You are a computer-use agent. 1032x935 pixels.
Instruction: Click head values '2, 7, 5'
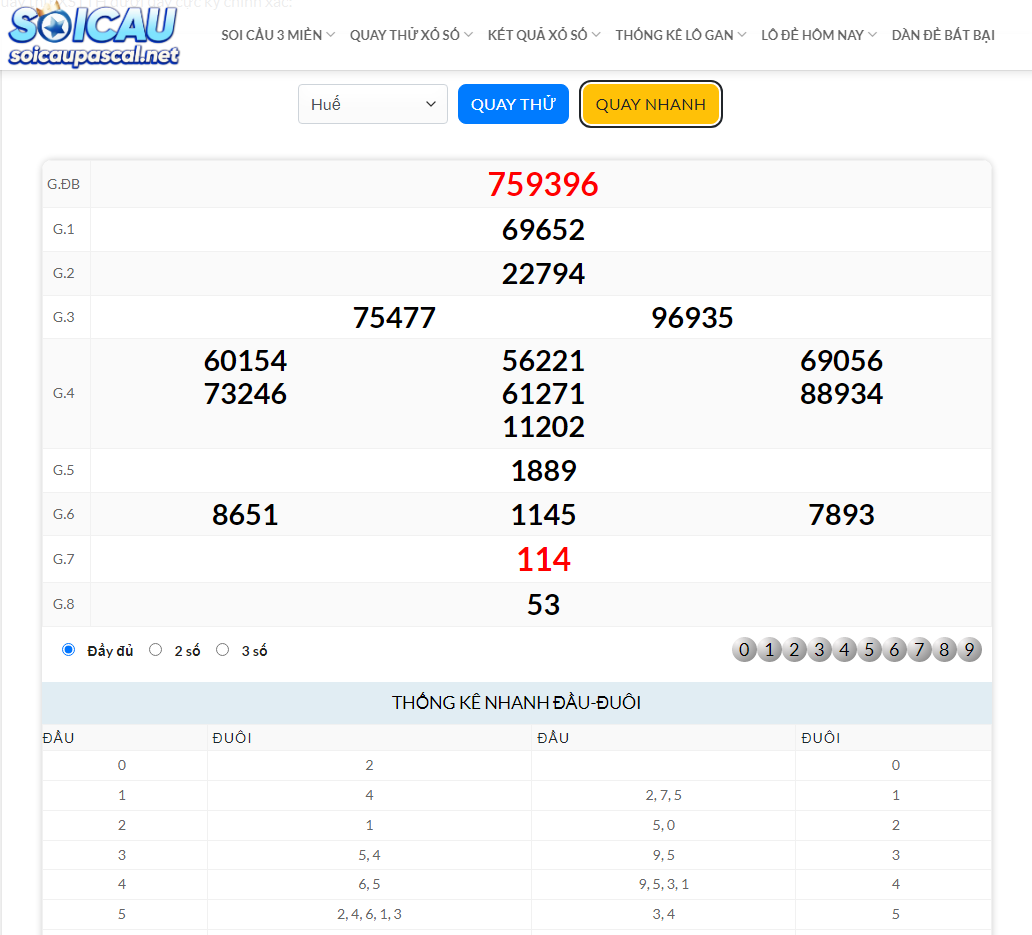663,796
